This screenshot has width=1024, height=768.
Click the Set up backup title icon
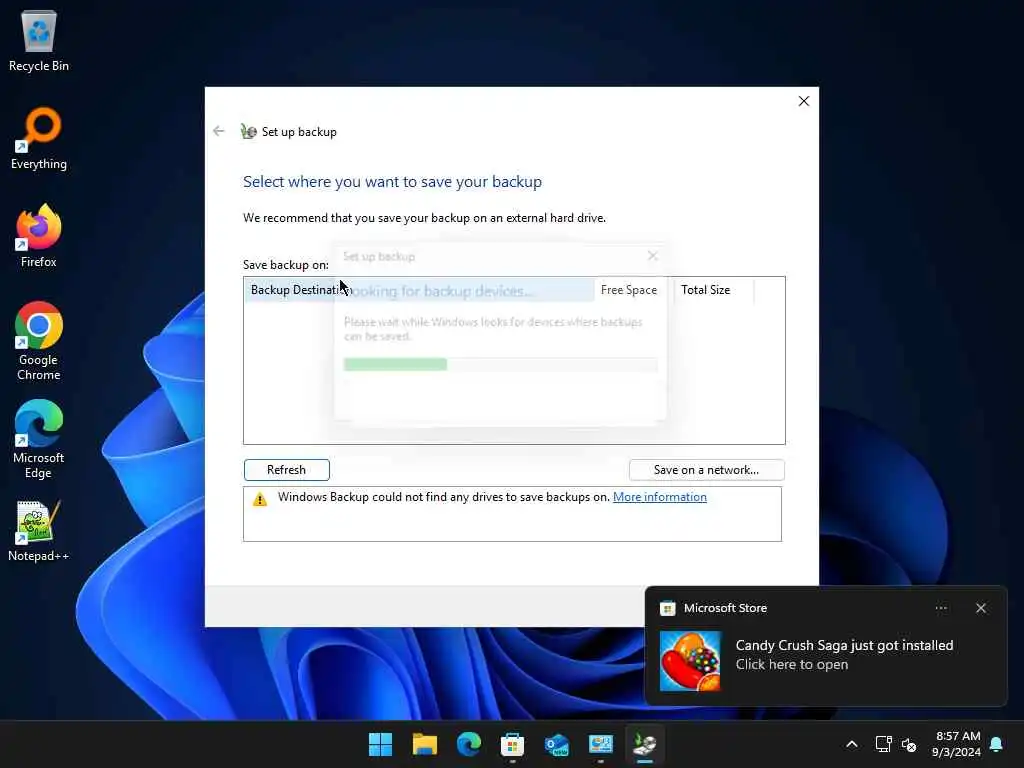(248, 131)
